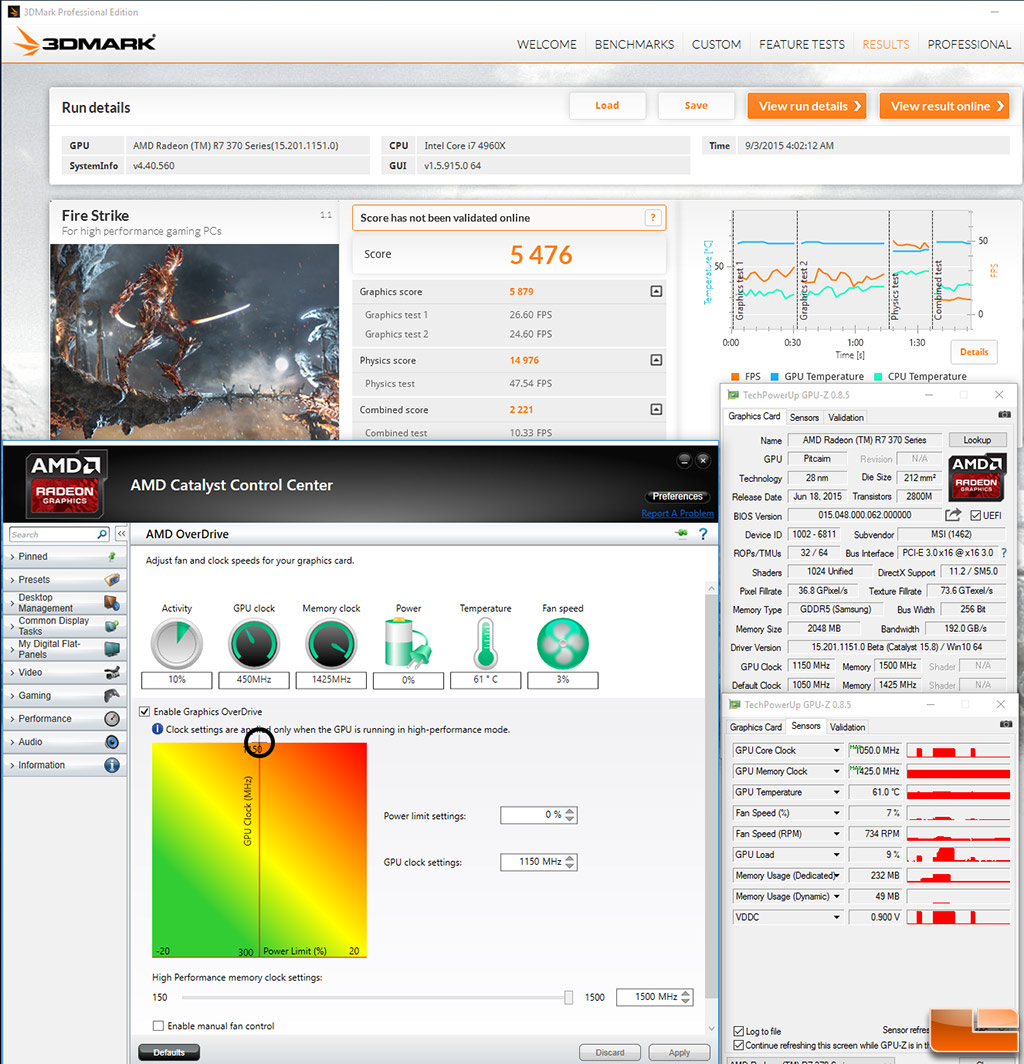The height and width of the screenshot is (1064, 1024).
Task: Open AMD OverDrive help question mark
Action: coord(703,534)
